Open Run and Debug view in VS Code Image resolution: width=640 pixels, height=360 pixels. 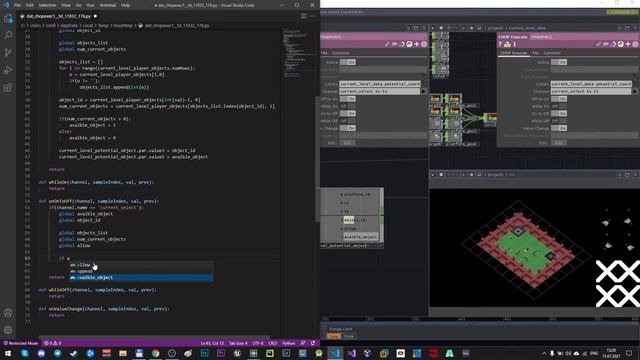(x=8, y=70)
